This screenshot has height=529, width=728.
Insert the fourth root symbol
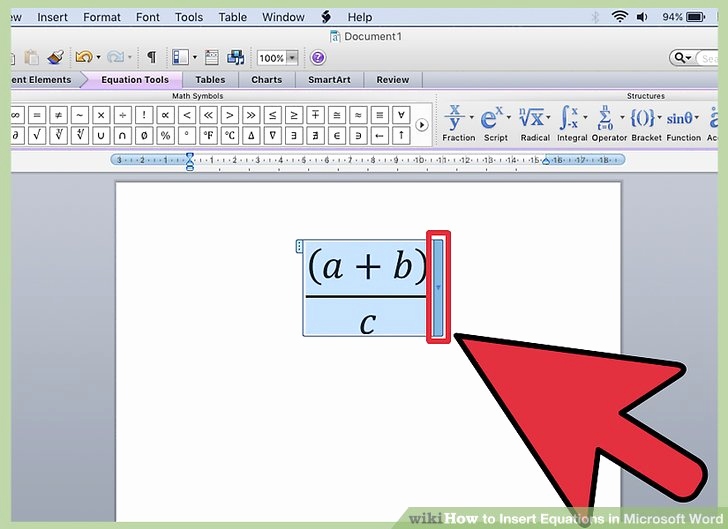coord(79,136)
